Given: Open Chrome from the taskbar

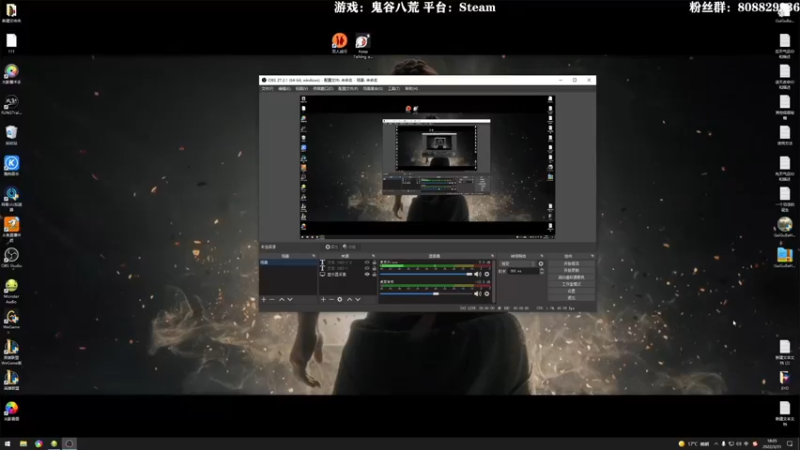Looking at the screenshot, I should pos(38,443).
